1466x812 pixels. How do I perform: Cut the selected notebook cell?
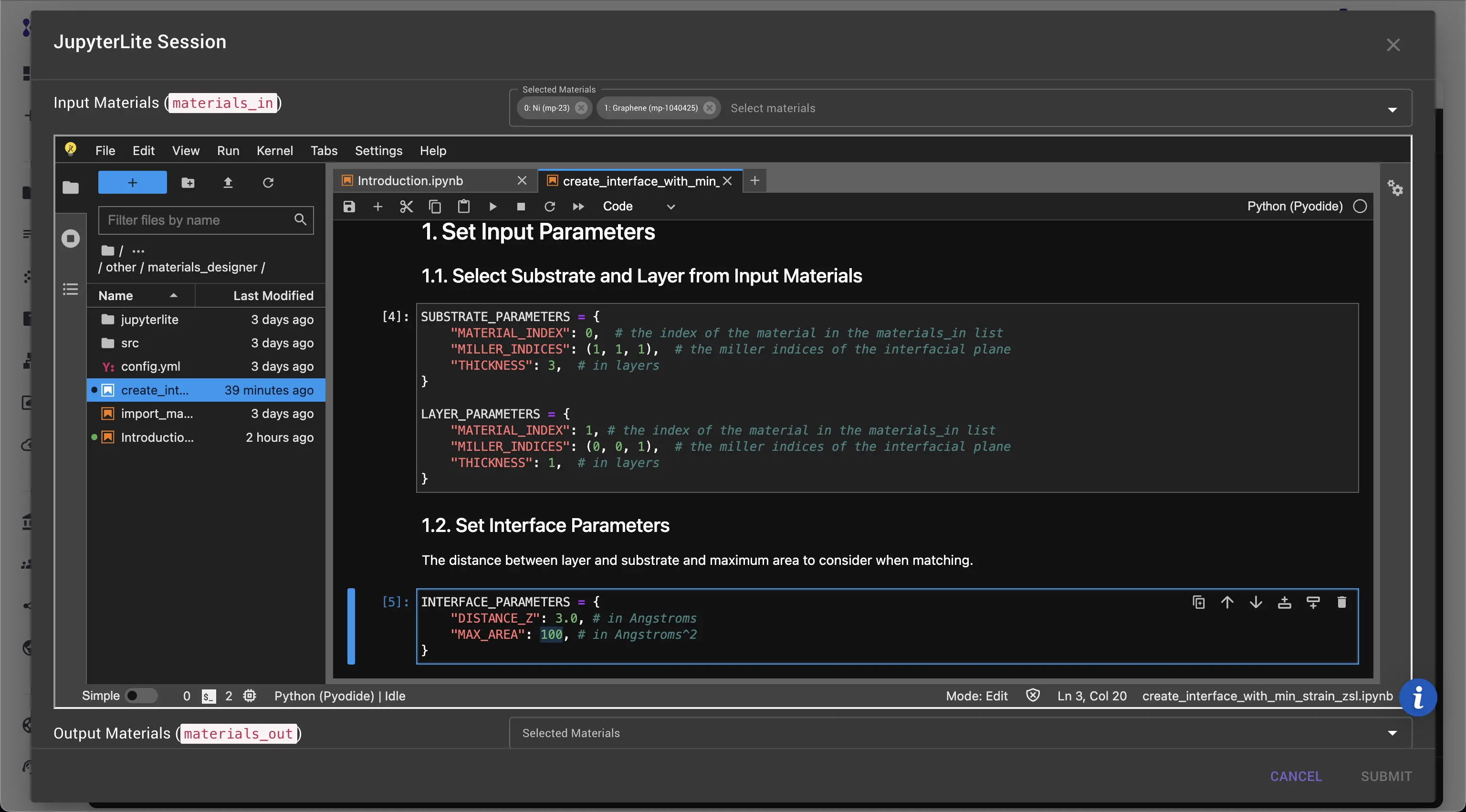[x=406, y=206]
